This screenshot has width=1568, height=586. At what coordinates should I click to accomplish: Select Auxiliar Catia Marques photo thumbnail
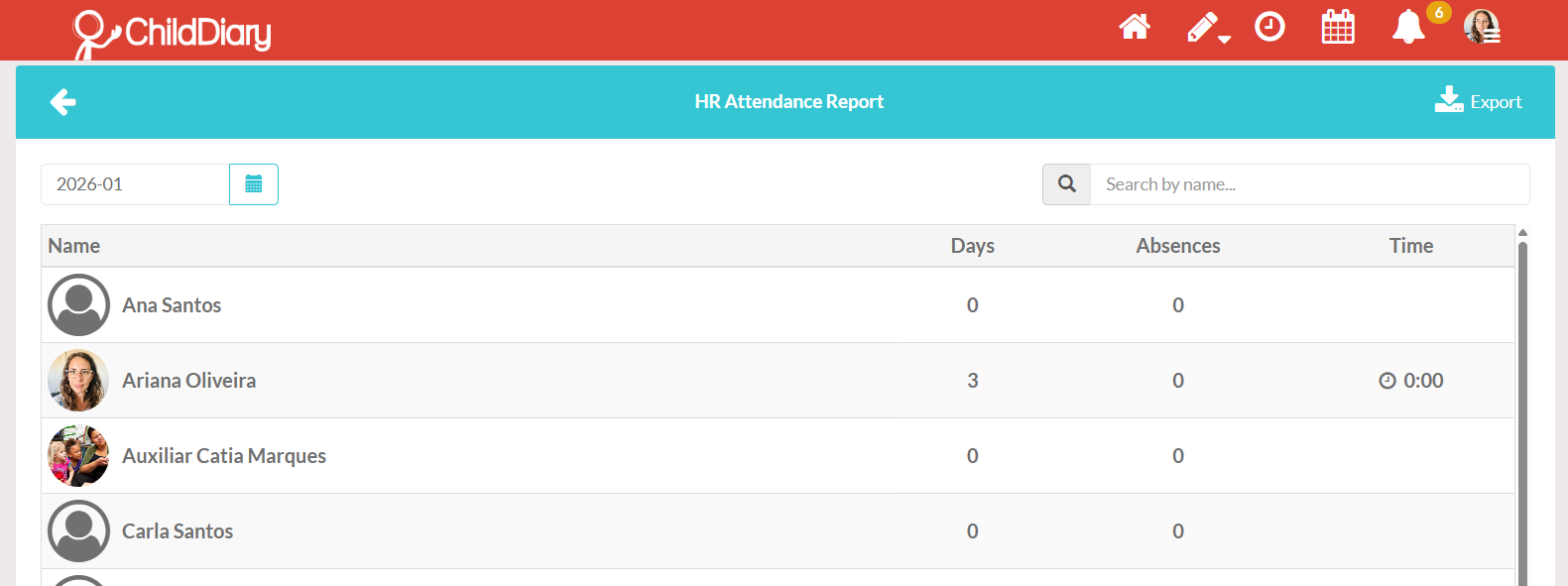[x=78, y=456]
